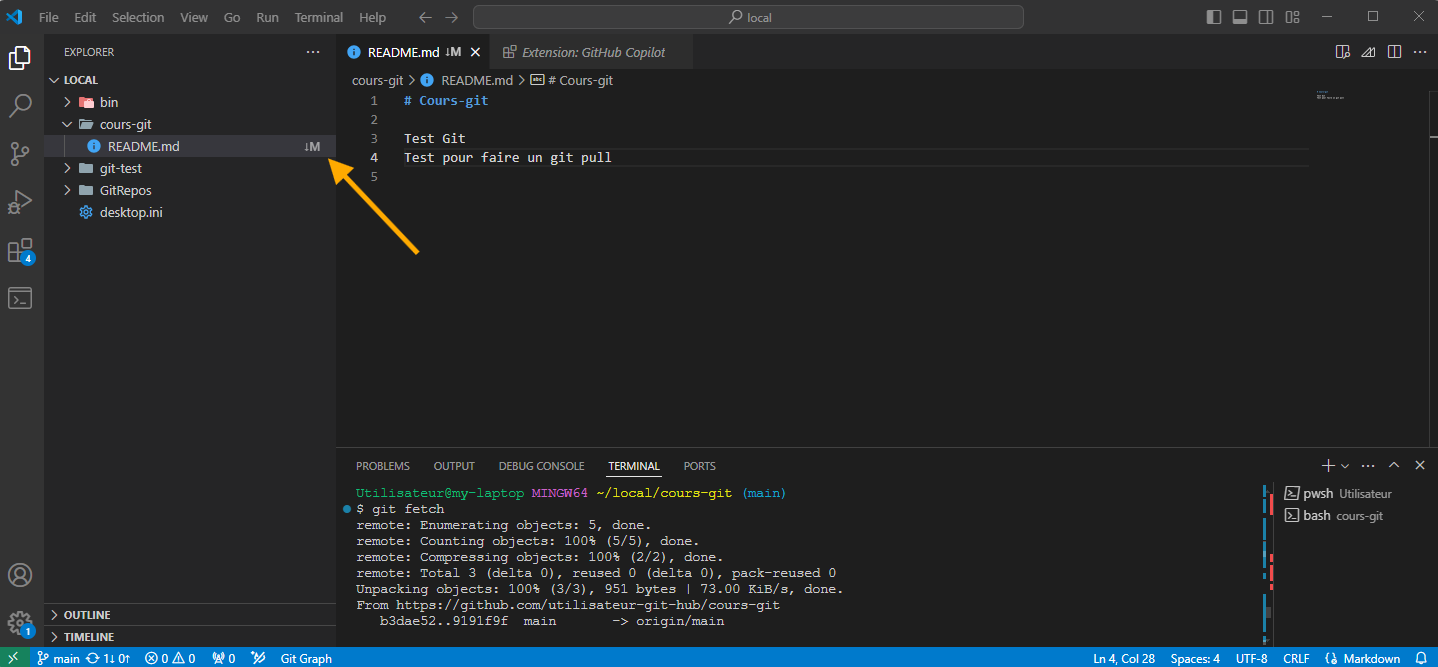The height and width of the screenshot is (667, 1438).
Task: Select the Run and Debug icon
Action: pos(20,202)
